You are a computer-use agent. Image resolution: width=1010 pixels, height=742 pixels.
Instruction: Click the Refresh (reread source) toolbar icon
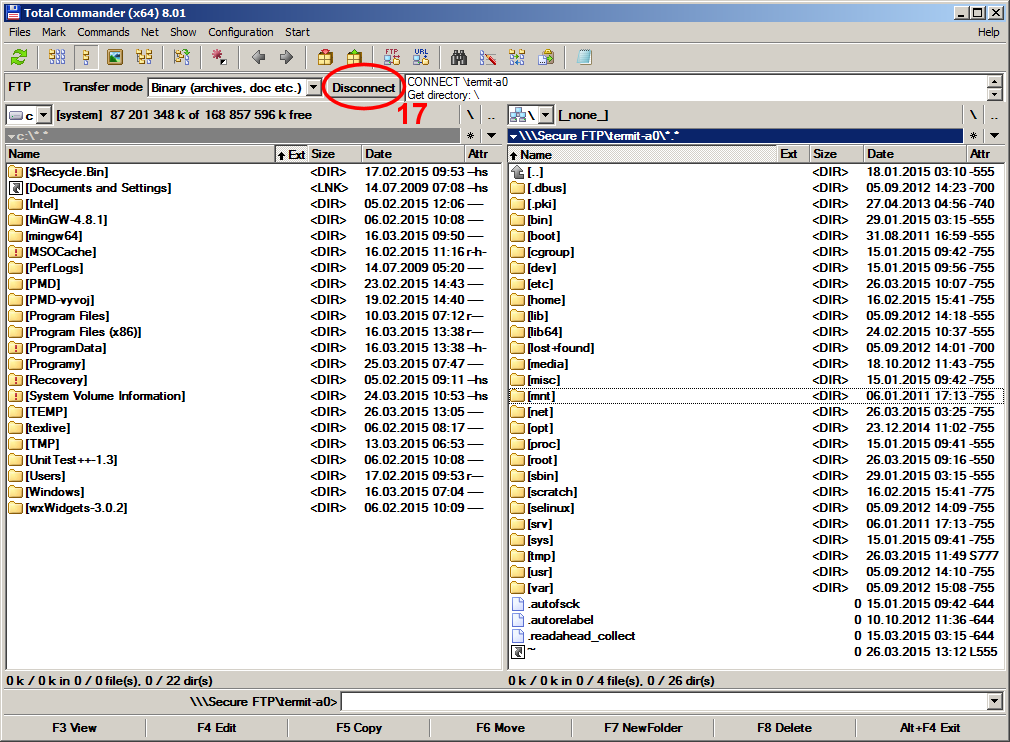(x=19, y=57)
